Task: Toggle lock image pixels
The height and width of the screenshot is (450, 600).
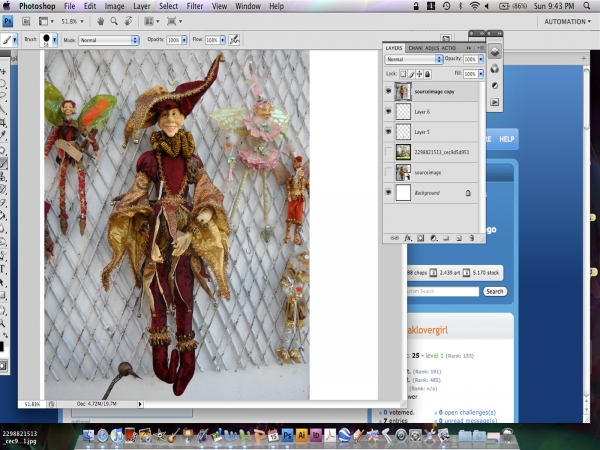Action: [411, 74]
